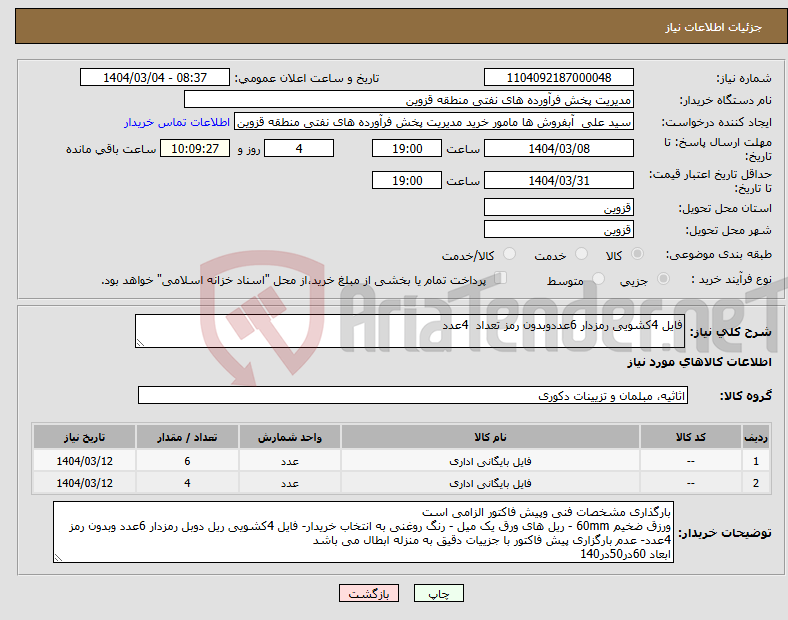Click need date 1404/03/12 in row 1
The height and width of the screenshot is (620, 788).
click(x=84, y=461)
